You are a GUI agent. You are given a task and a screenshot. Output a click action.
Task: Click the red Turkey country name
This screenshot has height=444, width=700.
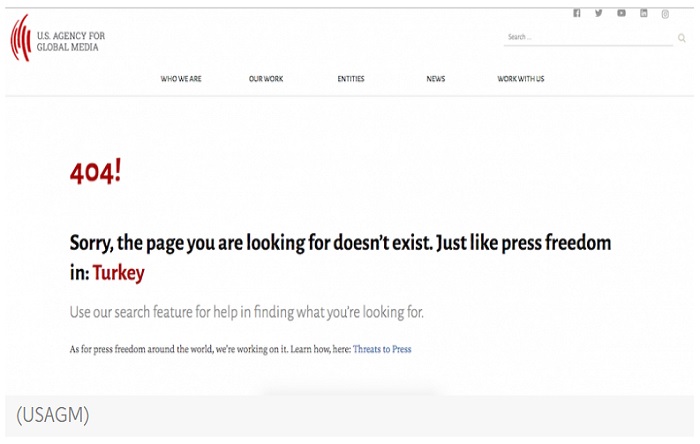pyautogui.click(x=119, y=273)
